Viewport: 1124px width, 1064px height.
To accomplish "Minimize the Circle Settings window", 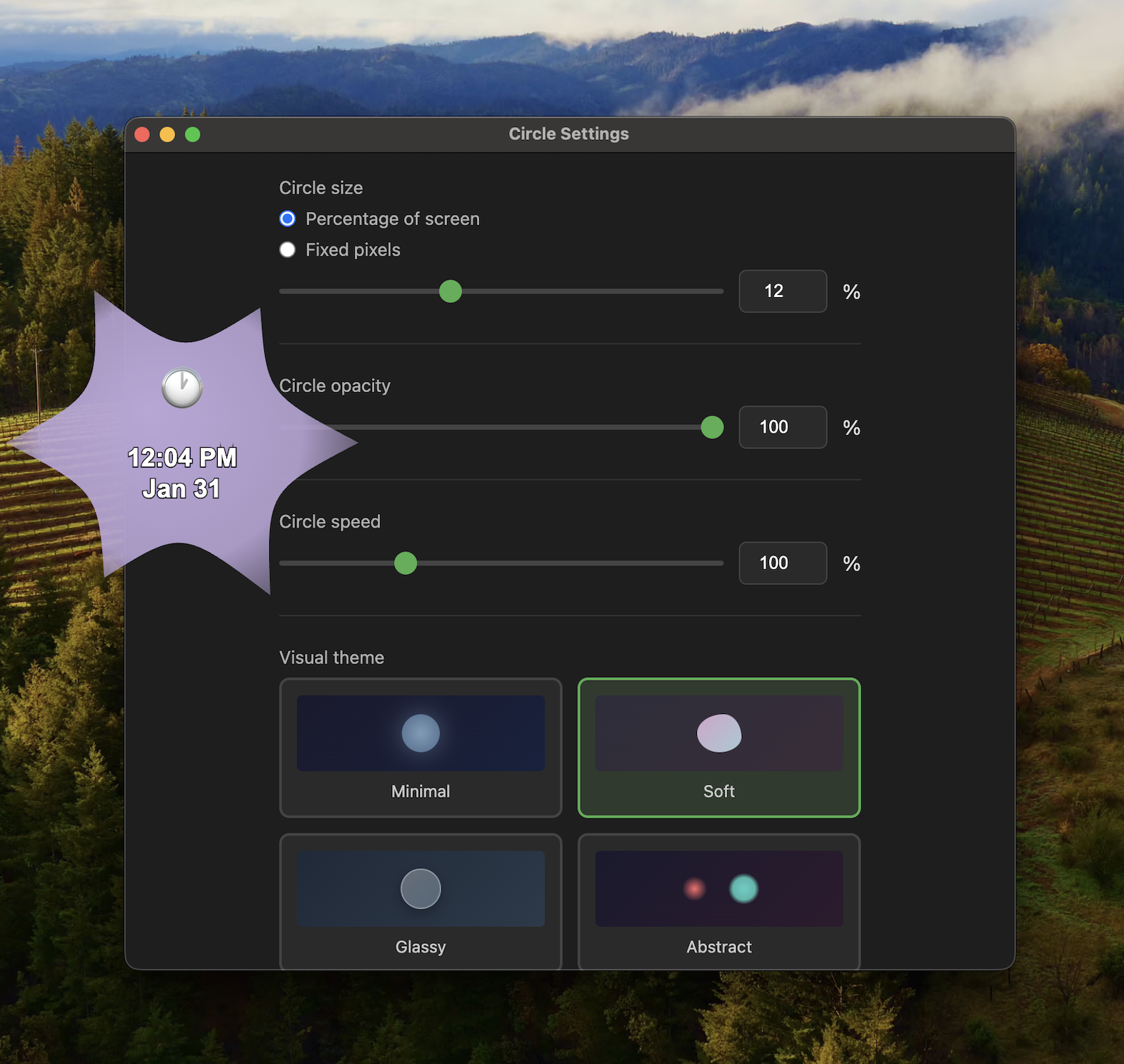I will pos(167,134).
